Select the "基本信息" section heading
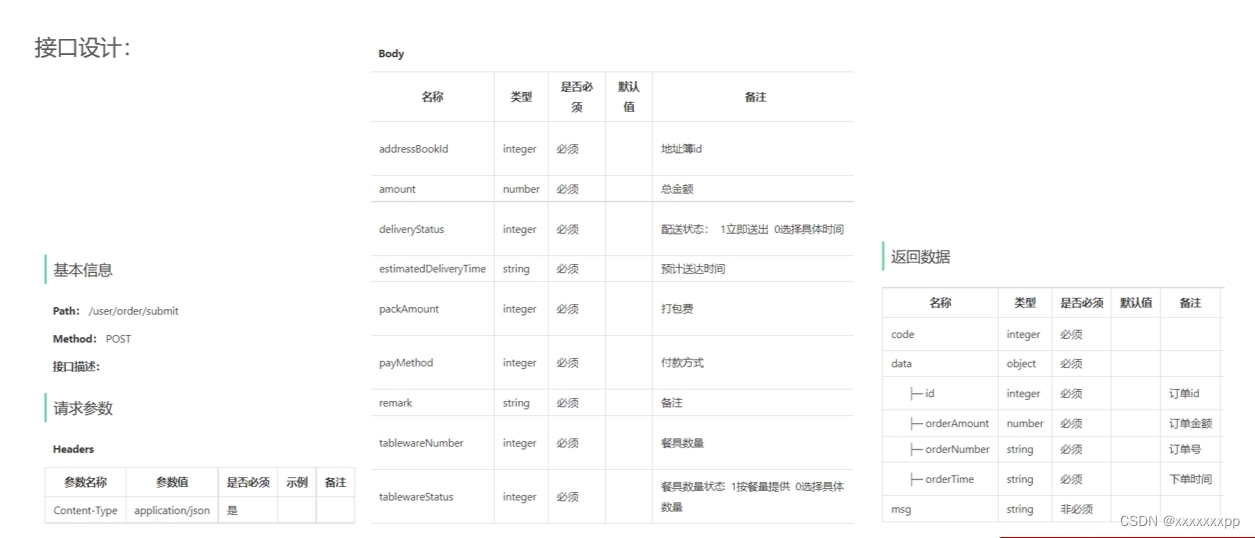This screenshot has height=538, width=1255. click(83, 270)
